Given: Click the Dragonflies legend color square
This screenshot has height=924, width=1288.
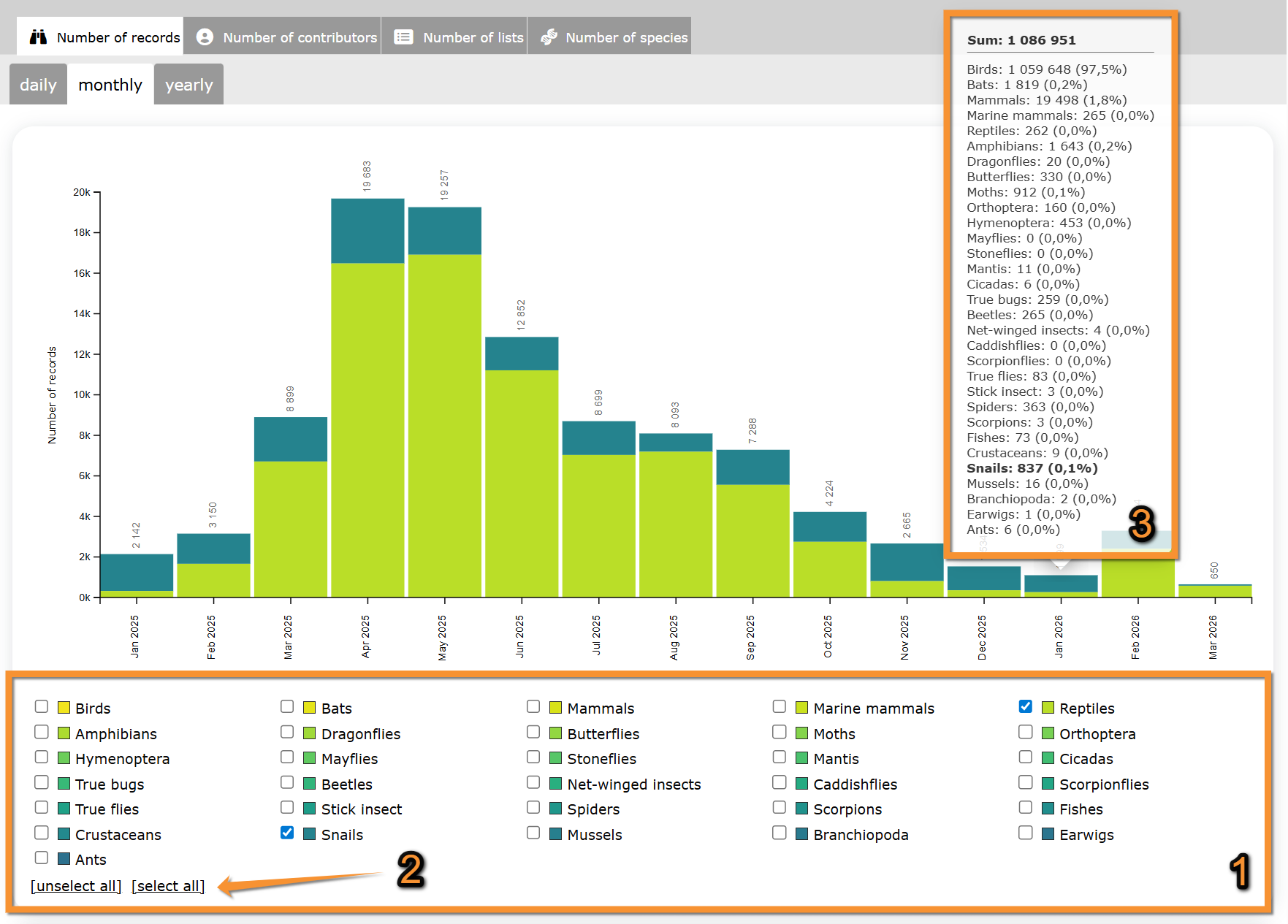Looking at the screenshot, I should click(310, 733).
